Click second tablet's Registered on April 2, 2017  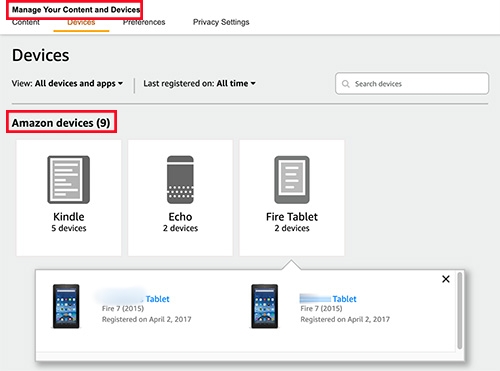coord(345,319)
